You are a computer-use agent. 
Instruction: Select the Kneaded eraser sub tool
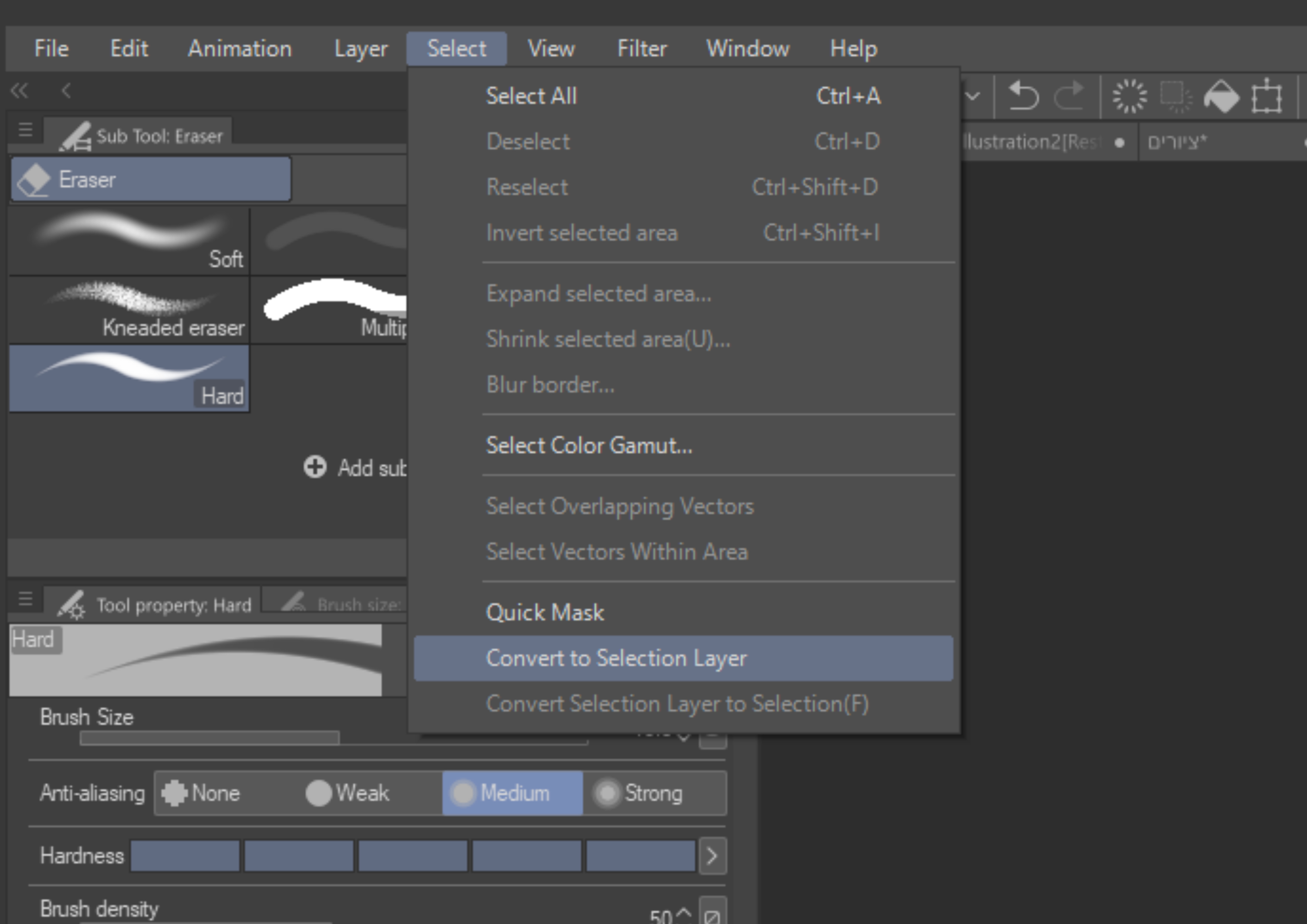point(129,310)
